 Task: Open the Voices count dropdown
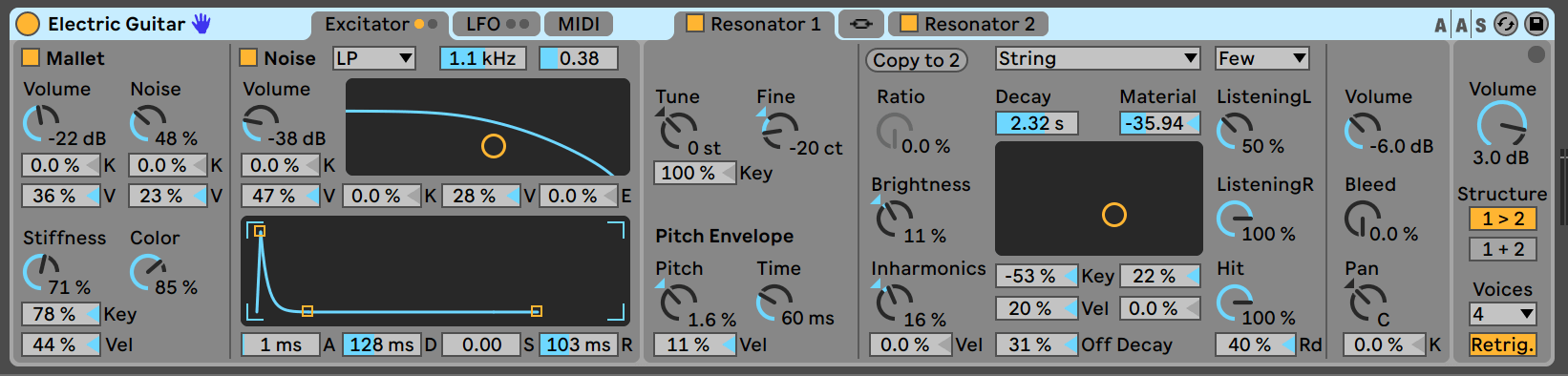1503,314
